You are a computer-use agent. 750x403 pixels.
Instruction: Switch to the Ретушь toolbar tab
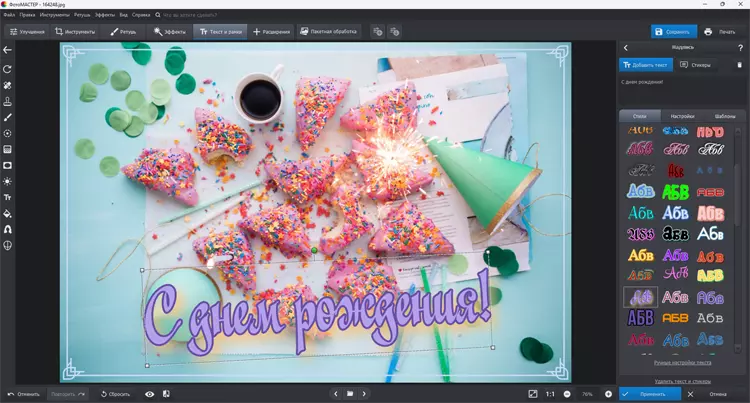(123, 32)
